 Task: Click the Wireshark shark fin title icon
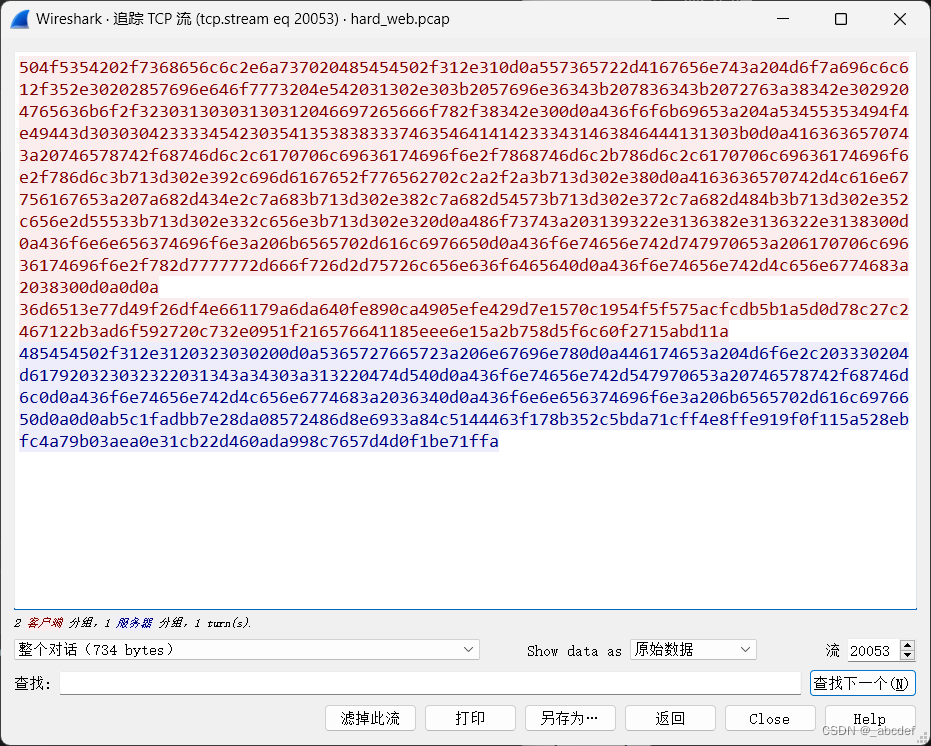(x=20, y=19)
